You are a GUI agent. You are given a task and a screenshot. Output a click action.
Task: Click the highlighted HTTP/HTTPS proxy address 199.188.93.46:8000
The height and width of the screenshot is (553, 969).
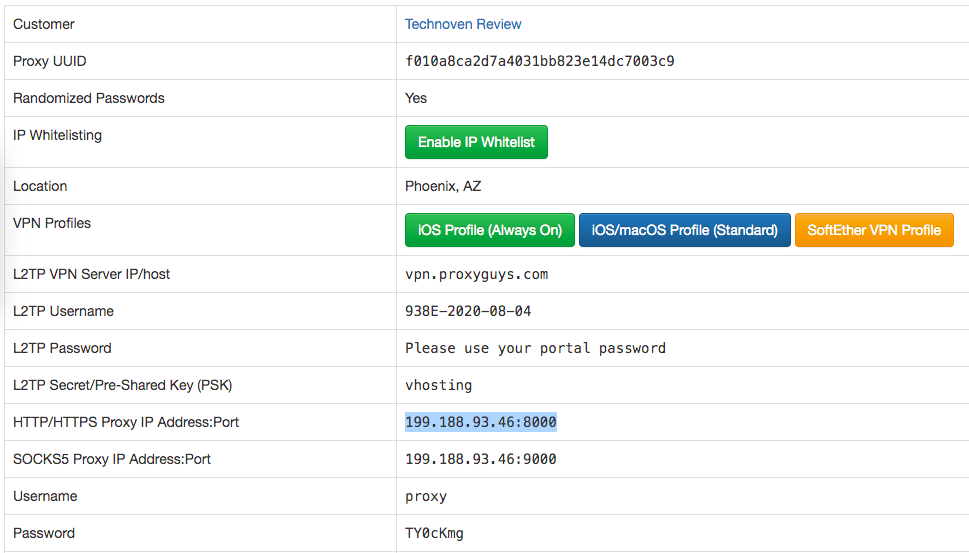coord(481,422)
